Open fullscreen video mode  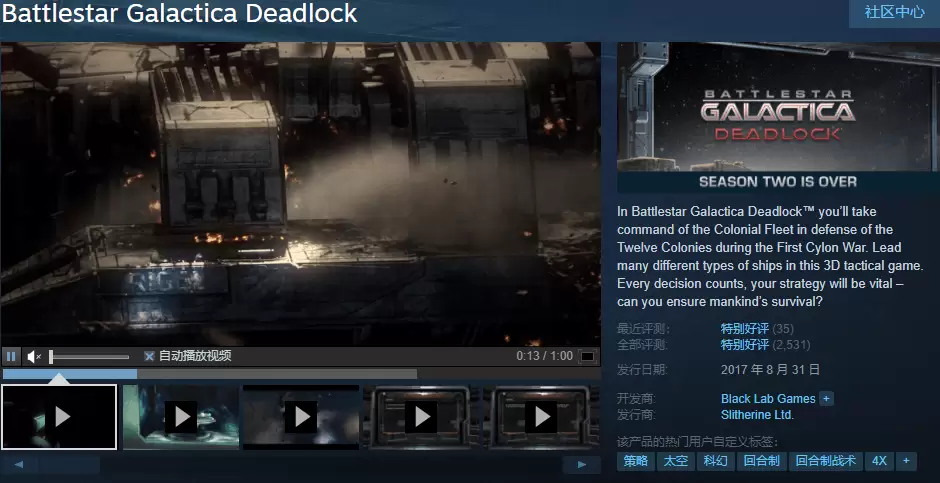click(x=588, y=357)
